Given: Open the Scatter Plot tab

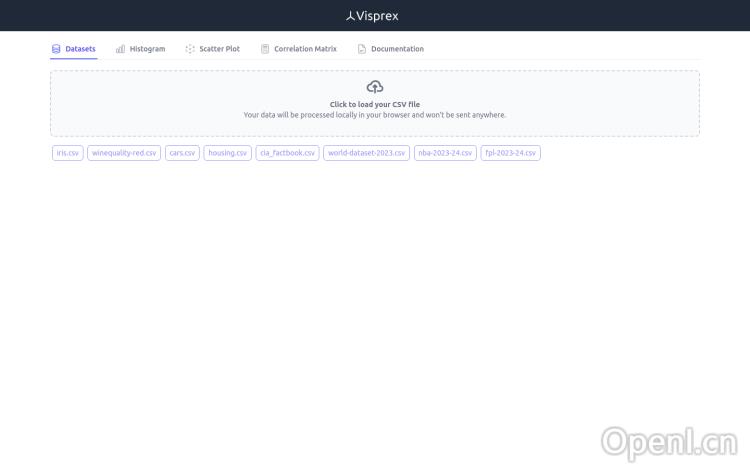Looking at the screenshot, I should [219, 49].
